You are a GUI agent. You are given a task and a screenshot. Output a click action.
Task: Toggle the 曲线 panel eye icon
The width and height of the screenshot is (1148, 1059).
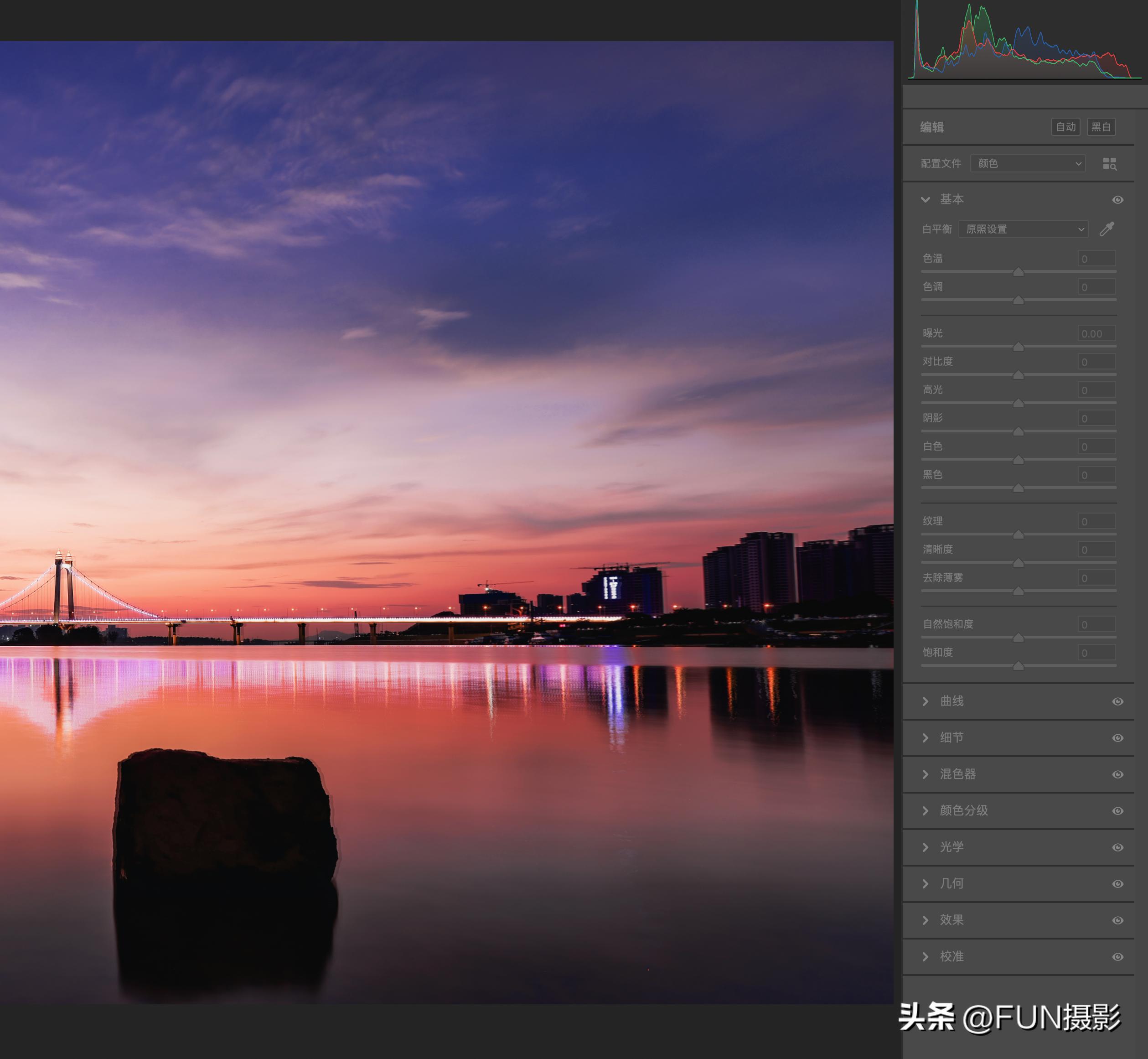click(x=1117, y=701)
